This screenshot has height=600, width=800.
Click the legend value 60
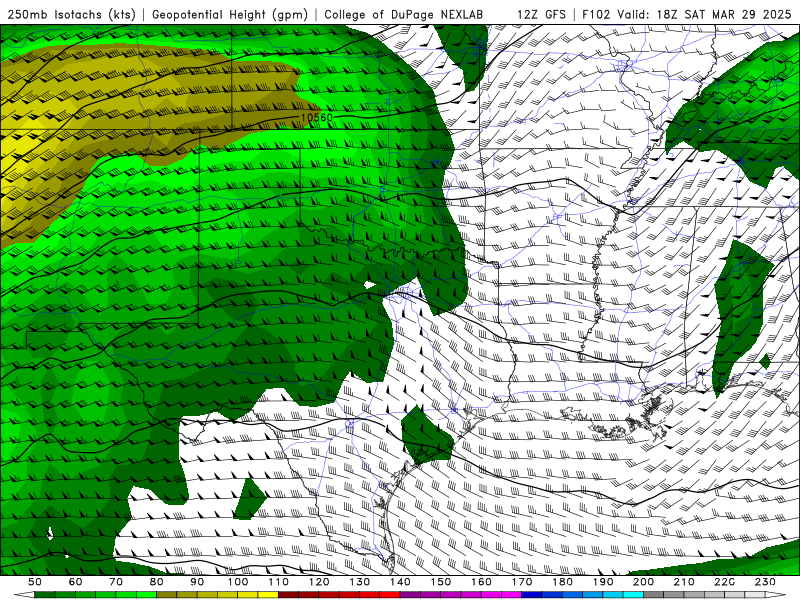point(76,582)
